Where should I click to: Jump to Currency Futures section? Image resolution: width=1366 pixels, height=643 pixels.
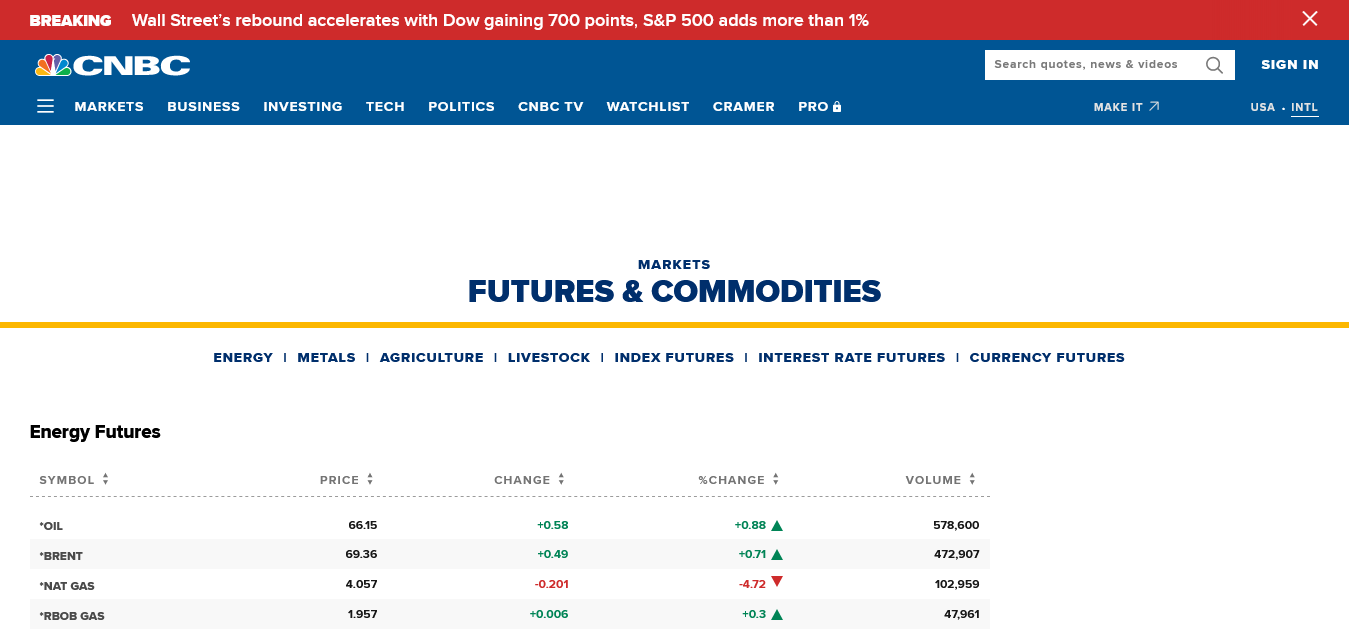click(1046, 357)
